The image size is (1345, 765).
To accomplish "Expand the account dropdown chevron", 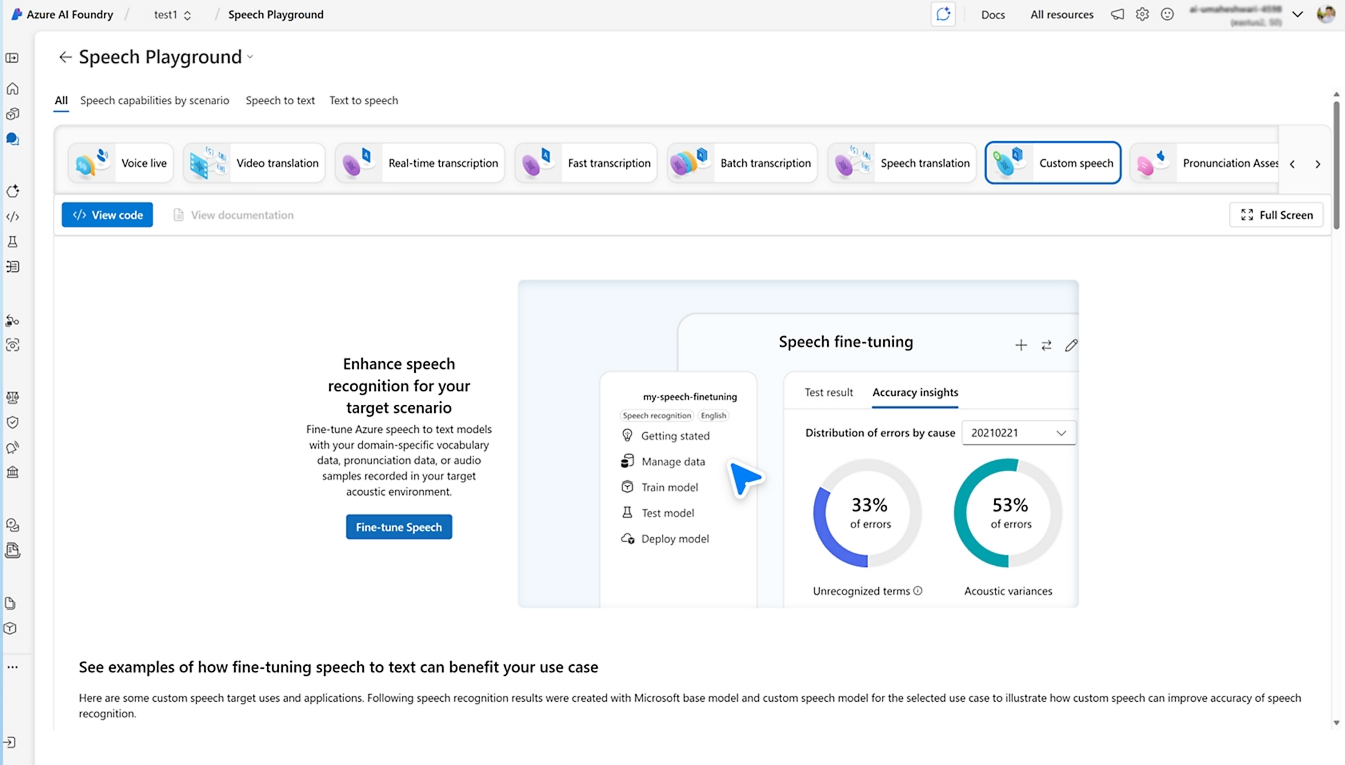I will (1297, 15).
